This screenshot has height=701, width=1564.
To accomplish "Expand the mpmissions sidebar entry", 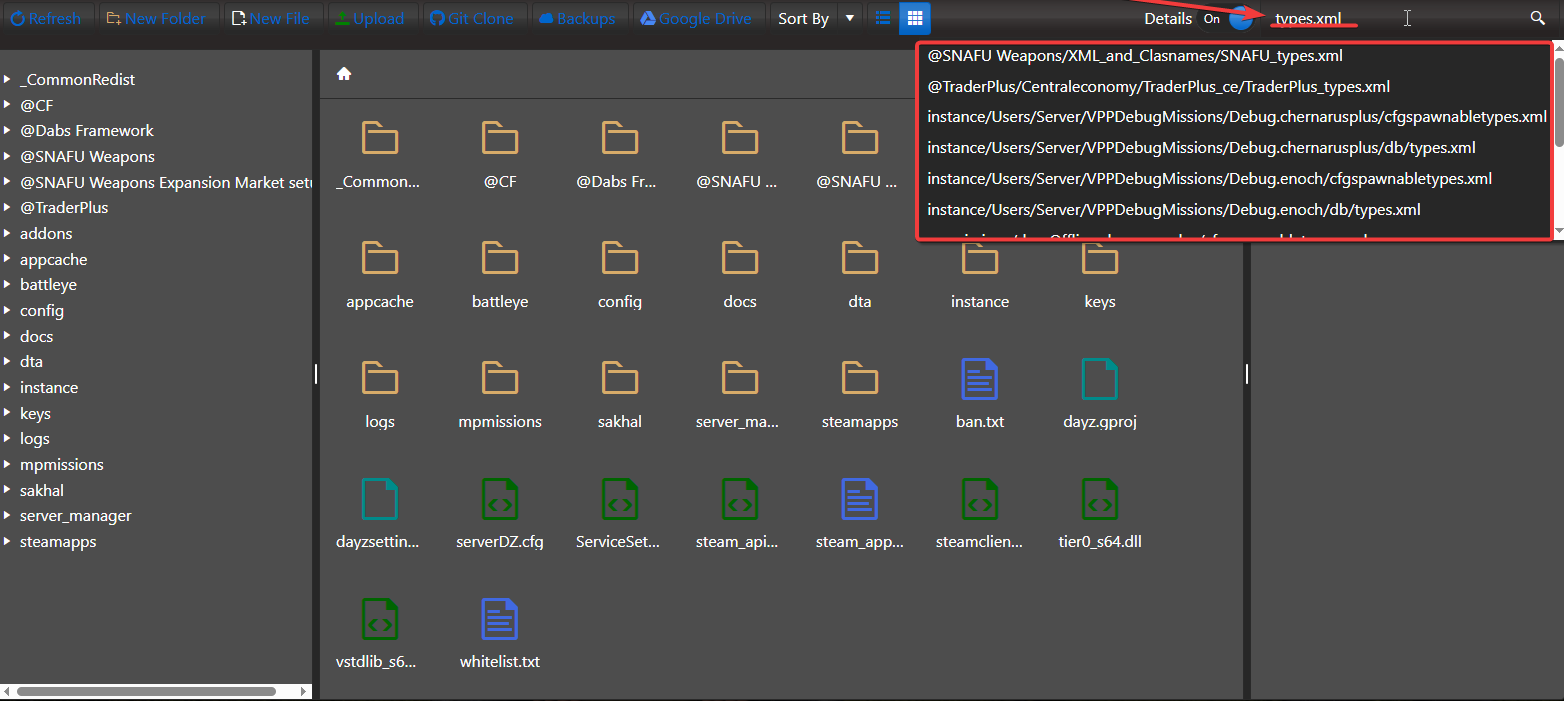I will click(10, 464).
